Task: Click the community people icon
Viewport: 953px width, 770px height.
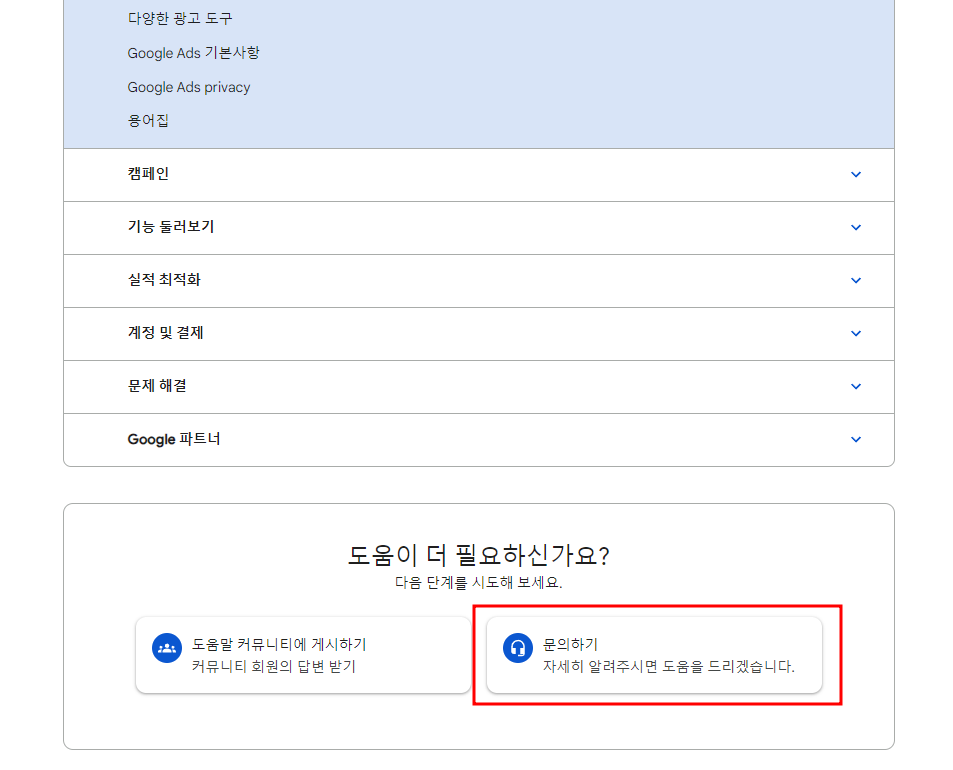Action: 167,648
